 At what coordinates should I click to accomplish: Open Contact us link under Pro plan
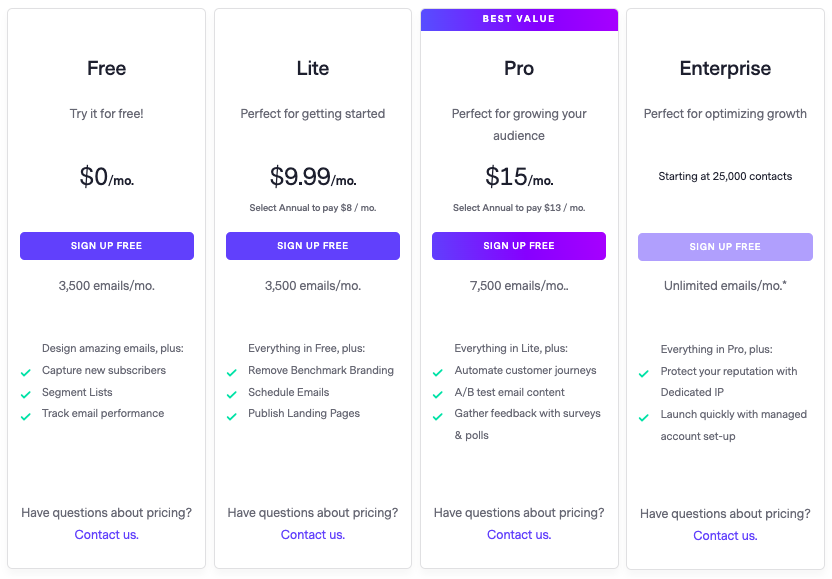pos(519,534)
